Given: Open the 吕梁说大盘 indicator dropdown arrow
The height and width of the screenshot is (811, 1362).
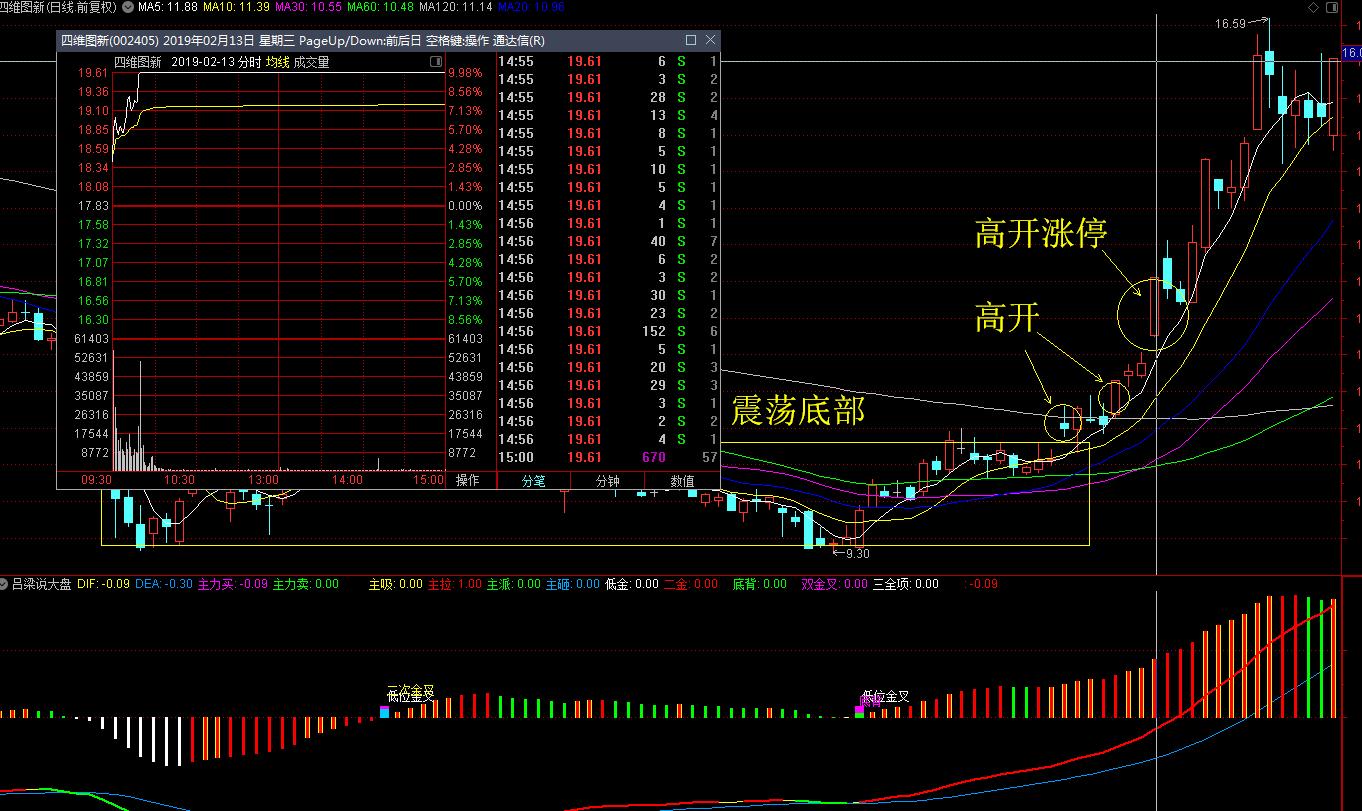Looking at the screenshot, I should [5, 584].
